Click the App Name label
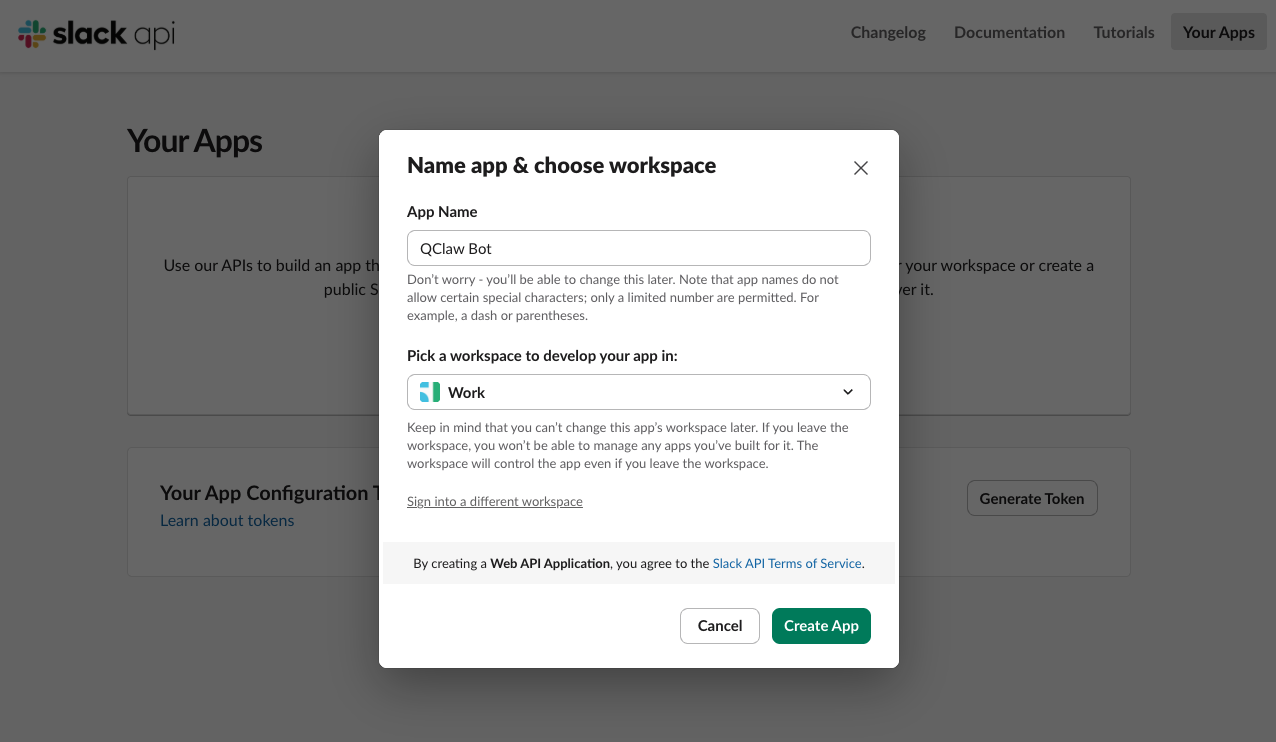The width and height of the screenshot is (1276, 742). [x=442, y=212]
